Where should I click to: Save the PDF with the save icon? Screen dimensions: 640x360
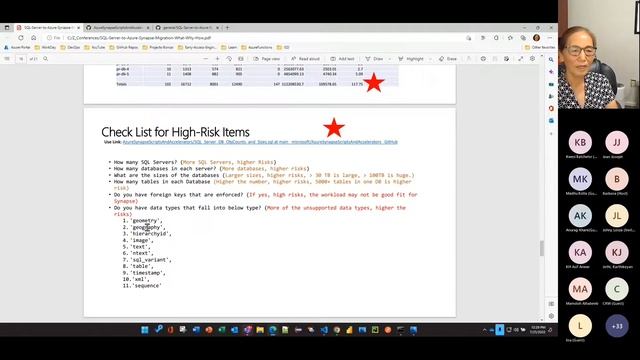495,59
